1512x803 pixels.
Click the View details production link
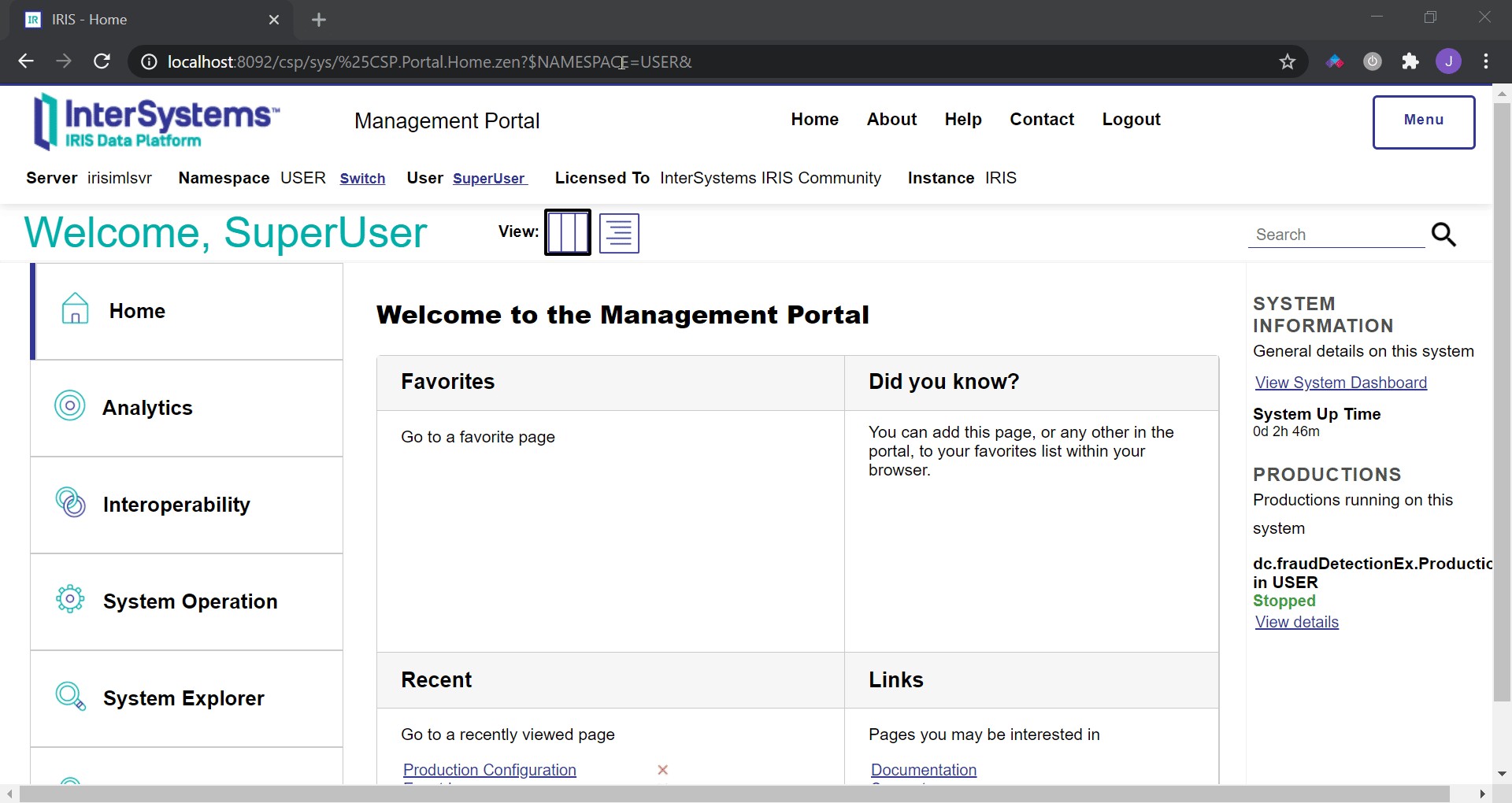pyautogui.click(x=1296, y=622)
